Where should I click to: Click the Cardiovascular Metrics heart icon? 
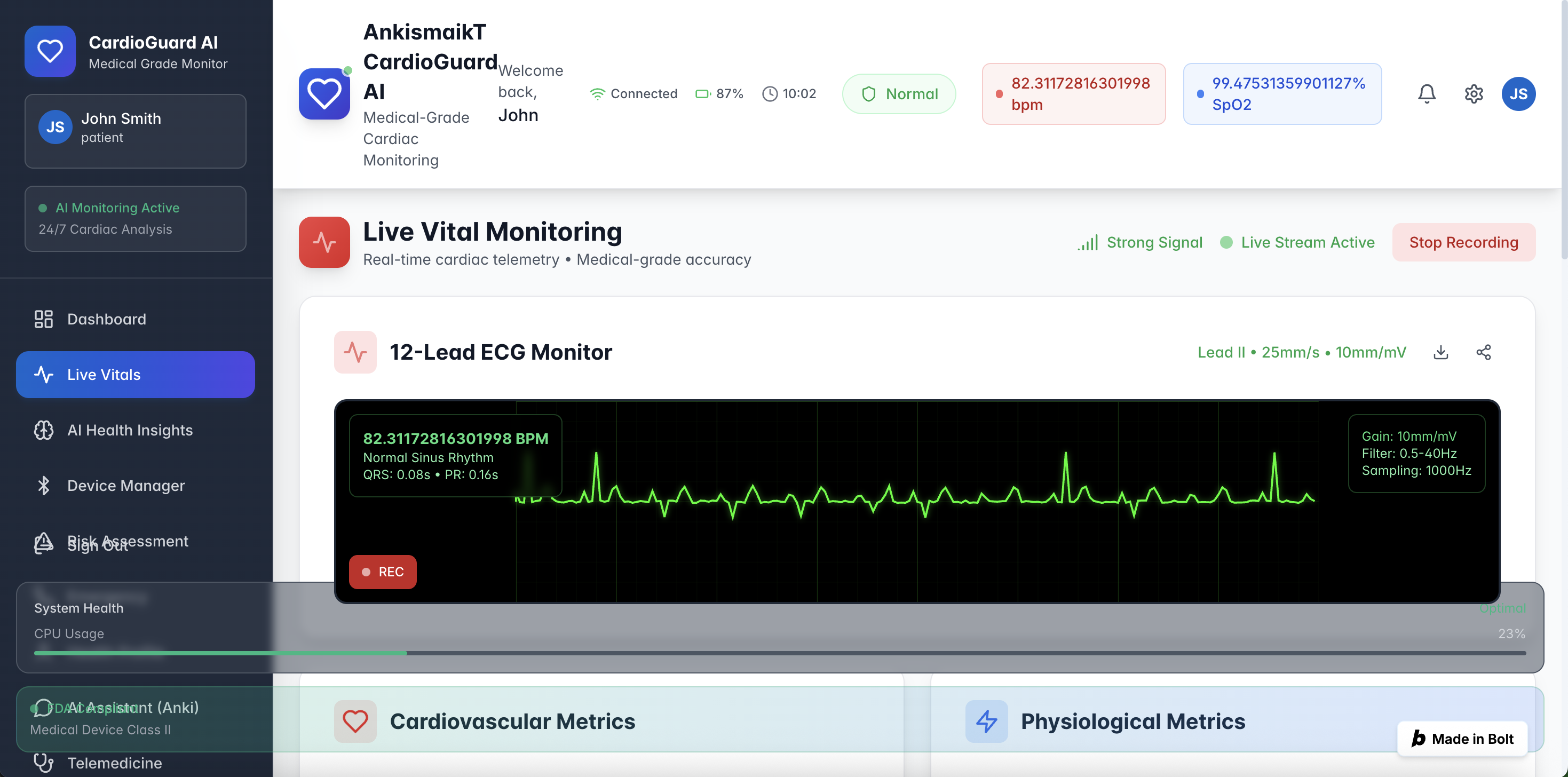[x=355, y=721]
